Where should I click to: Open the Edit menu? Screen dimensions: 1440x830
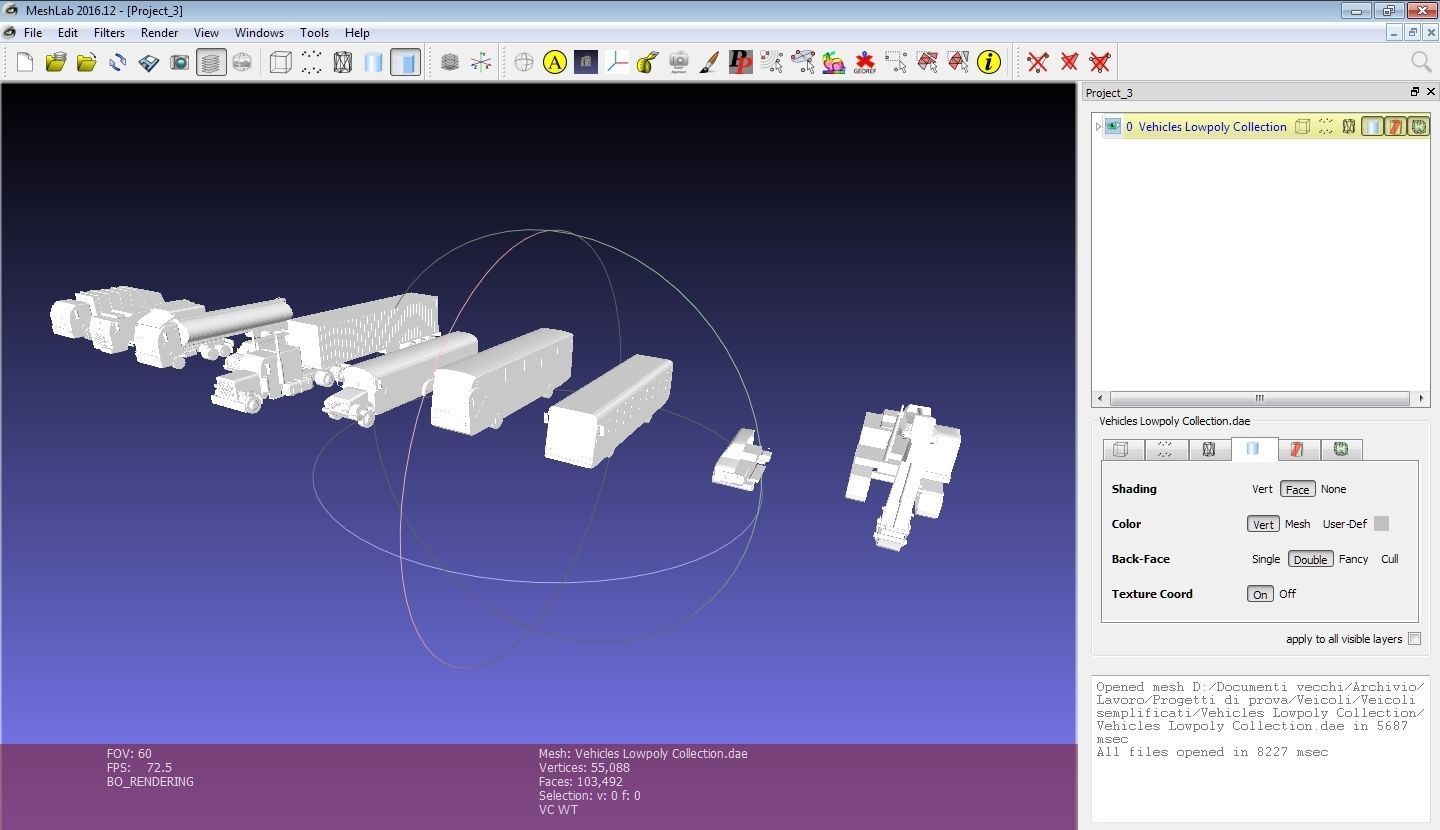(68, 32)
